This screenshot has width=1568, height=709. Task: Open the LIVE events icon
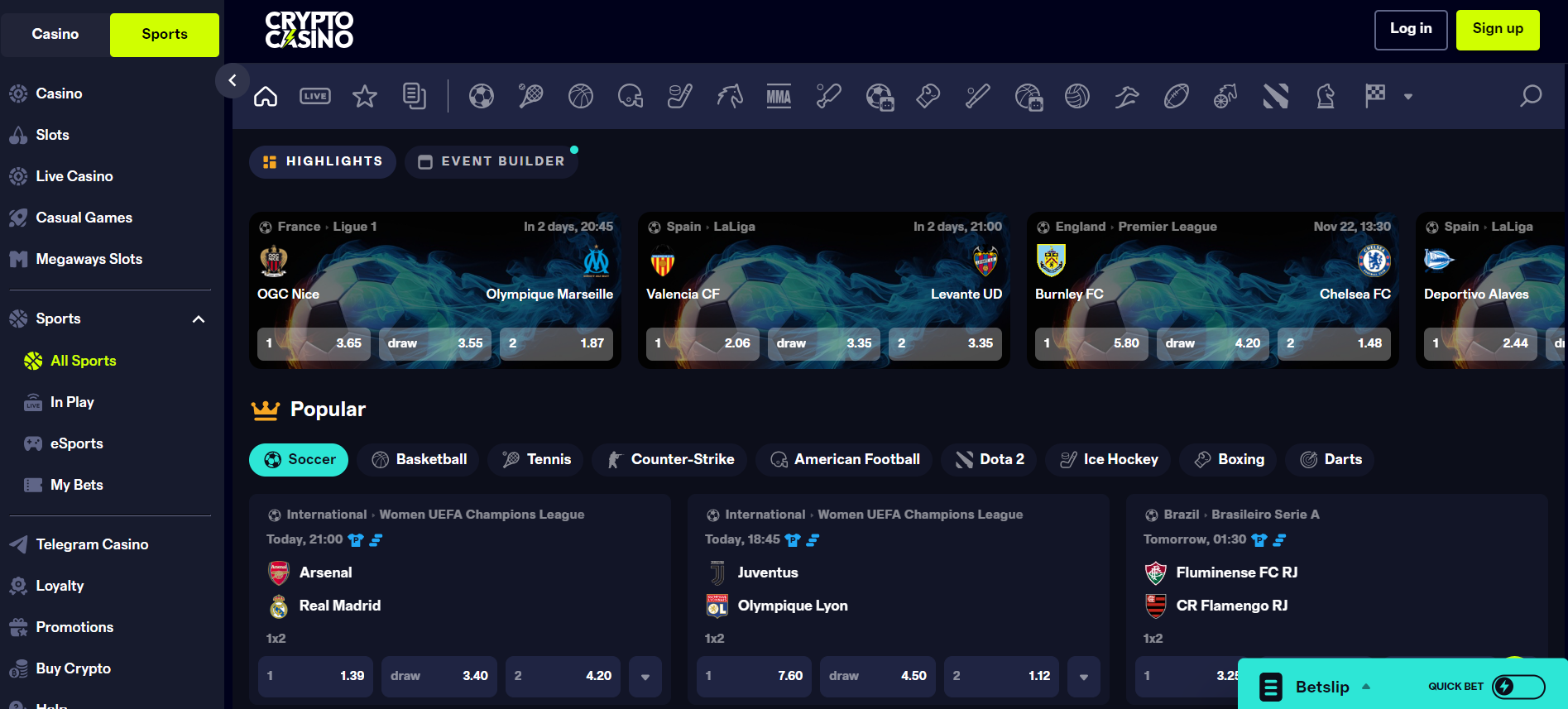pos(315,96)
